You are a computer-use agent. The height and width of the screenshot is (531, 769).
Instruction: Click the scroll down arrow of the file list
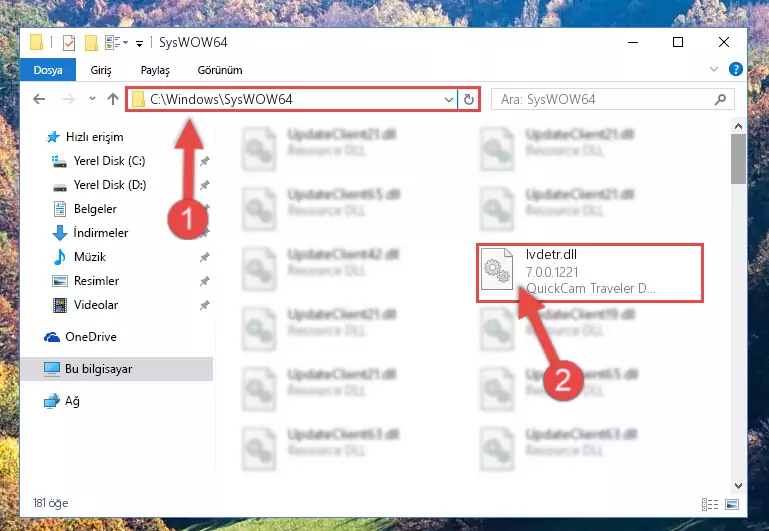pyautogui.click(x=738, y=486)
